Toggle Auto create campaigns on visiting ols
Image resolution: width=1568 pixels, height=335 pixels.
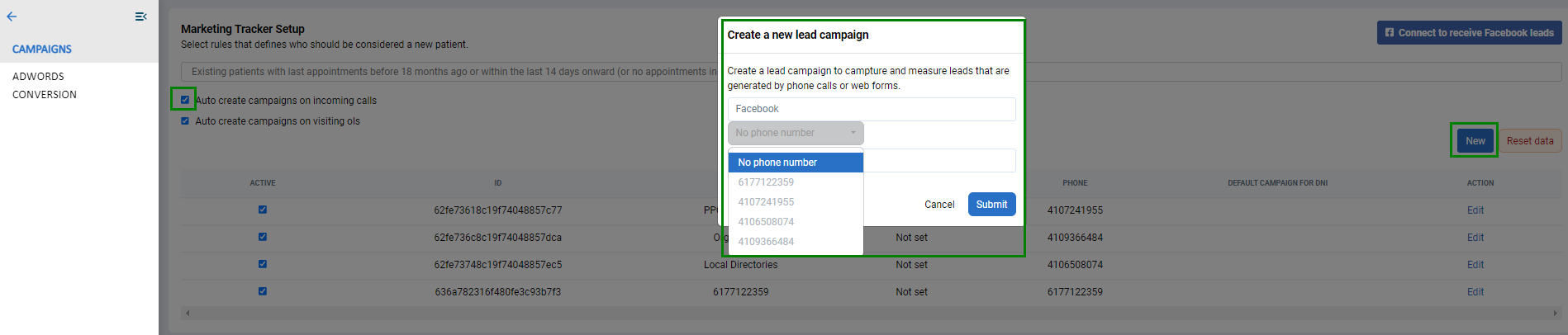185,121
